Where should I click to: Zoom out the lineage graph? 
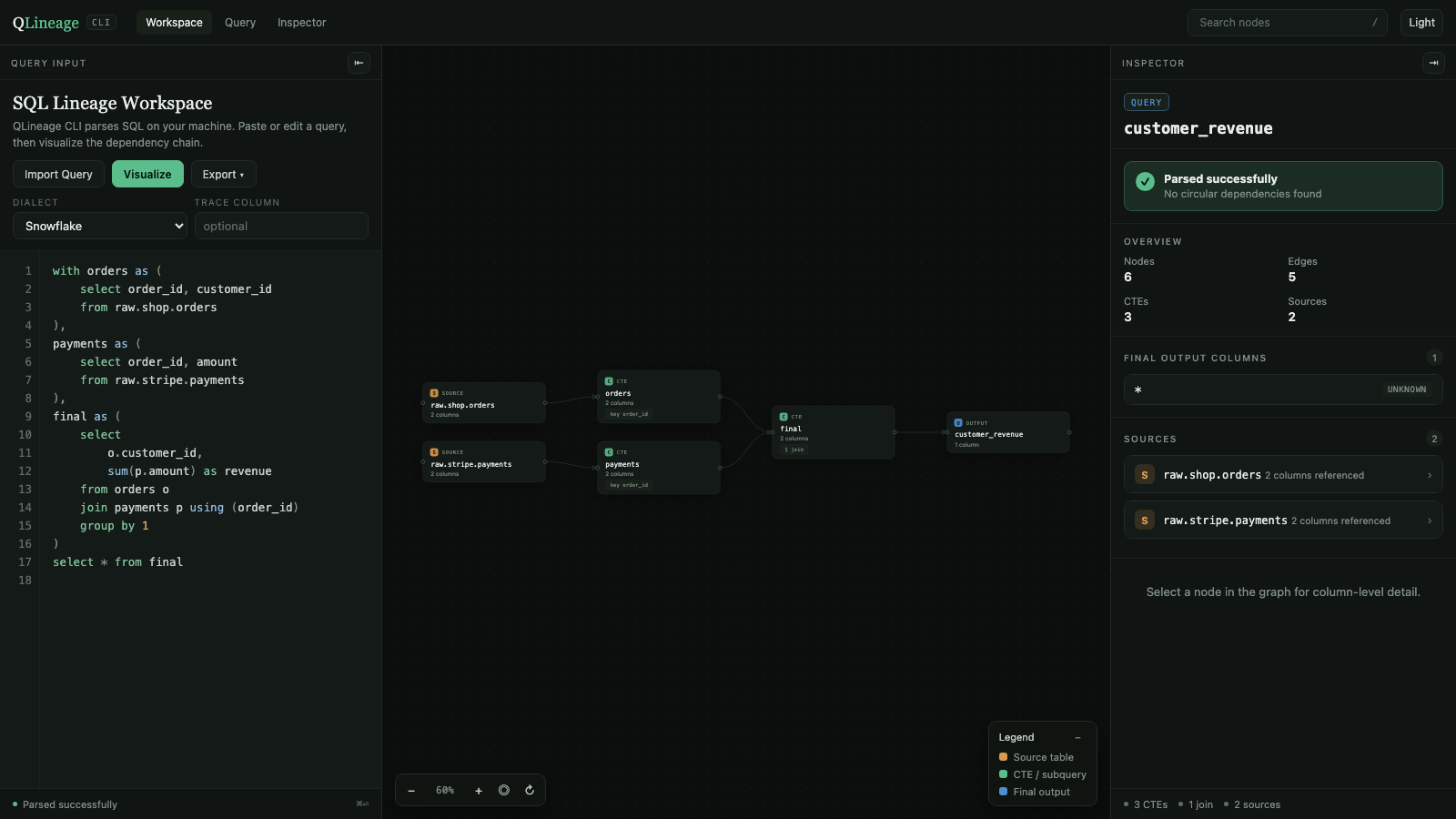tap(411, 790)
